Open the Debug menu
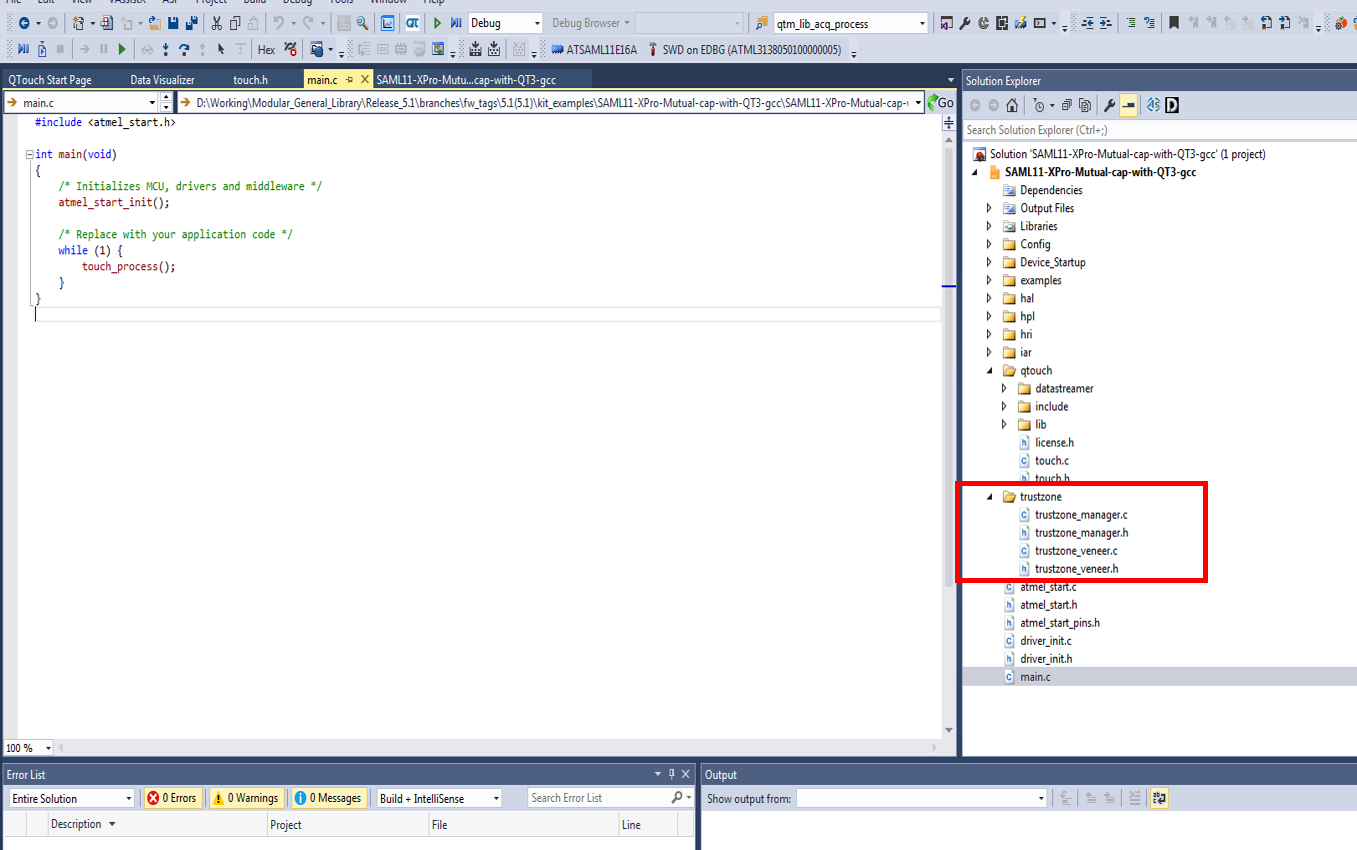Image resolution: width=1357 pixels, height=850 pixels. click(x=297, y=3)
